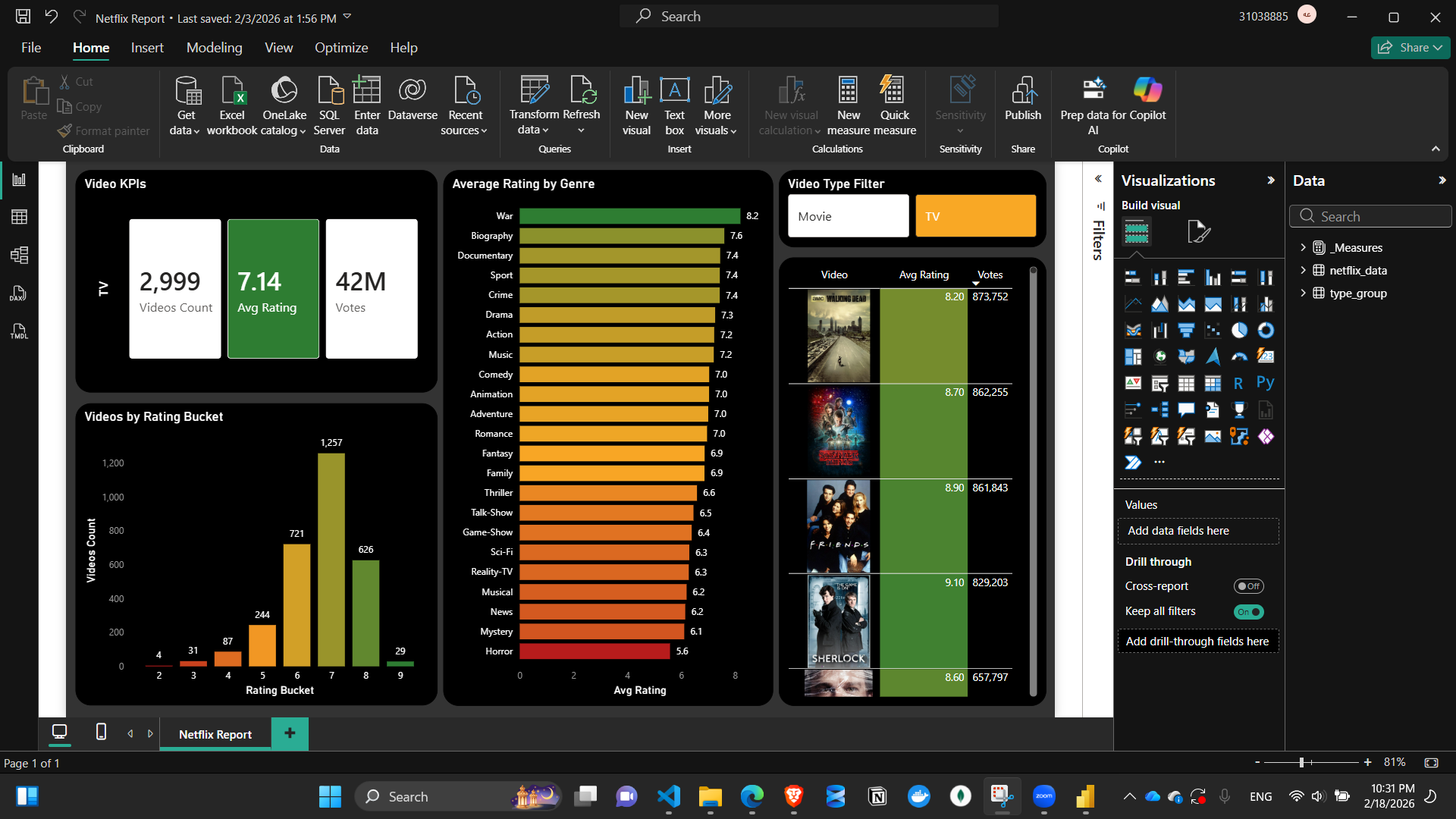This screenshot has height=819, width=1456.
Task: Select the Movie slicer option
Action: [848, 216]
